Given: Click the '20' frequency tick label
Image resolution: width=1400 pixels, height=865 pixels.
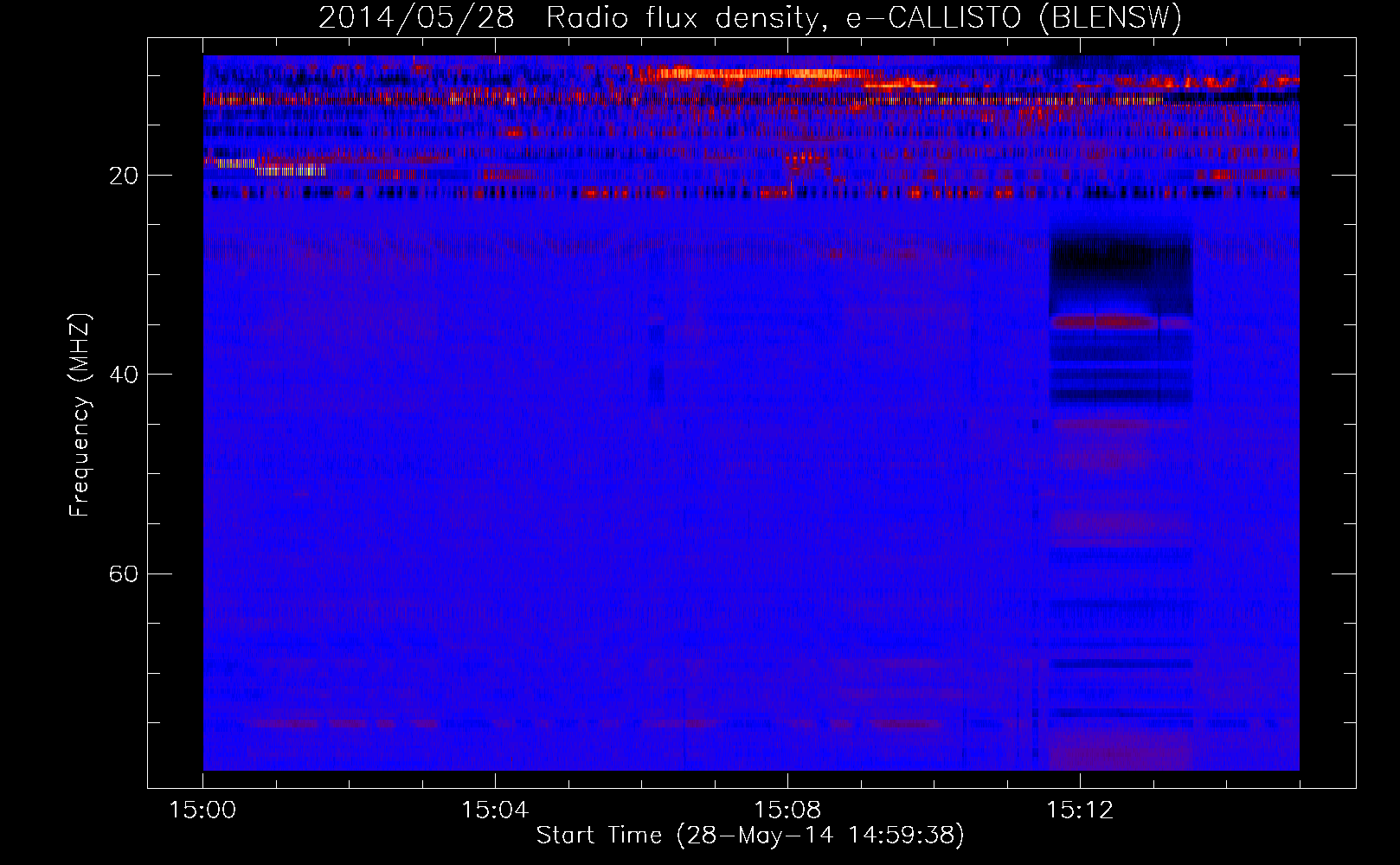Looking at the screenshot, I should pyautogui.click(x=124, y=176).
